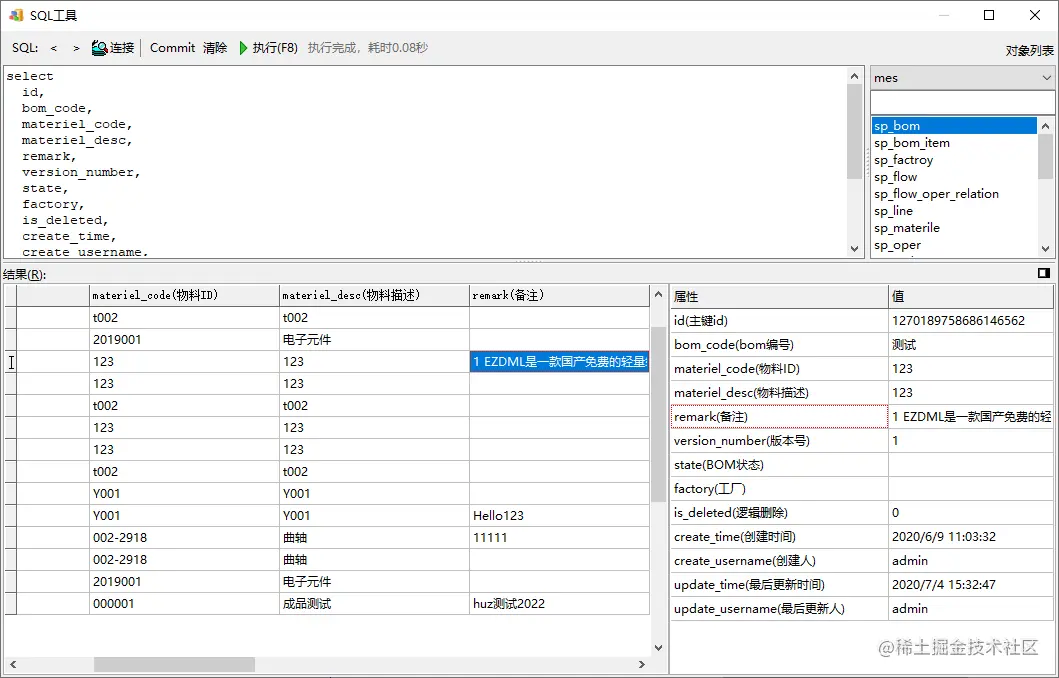Viewport: 1059px width, 678px height.
Task: Click the 对象列表 label
Action: pyautogui.click(x=1029, y=51)
